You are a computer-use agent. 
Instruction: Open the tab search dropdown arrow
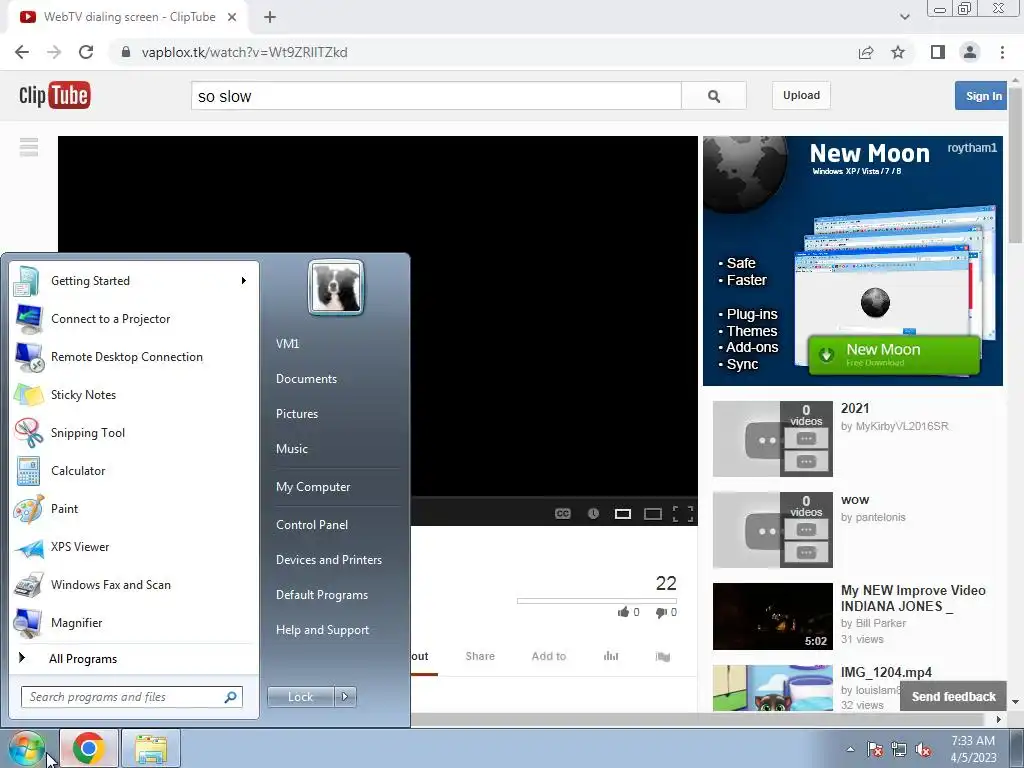click(x=904, y=17)
